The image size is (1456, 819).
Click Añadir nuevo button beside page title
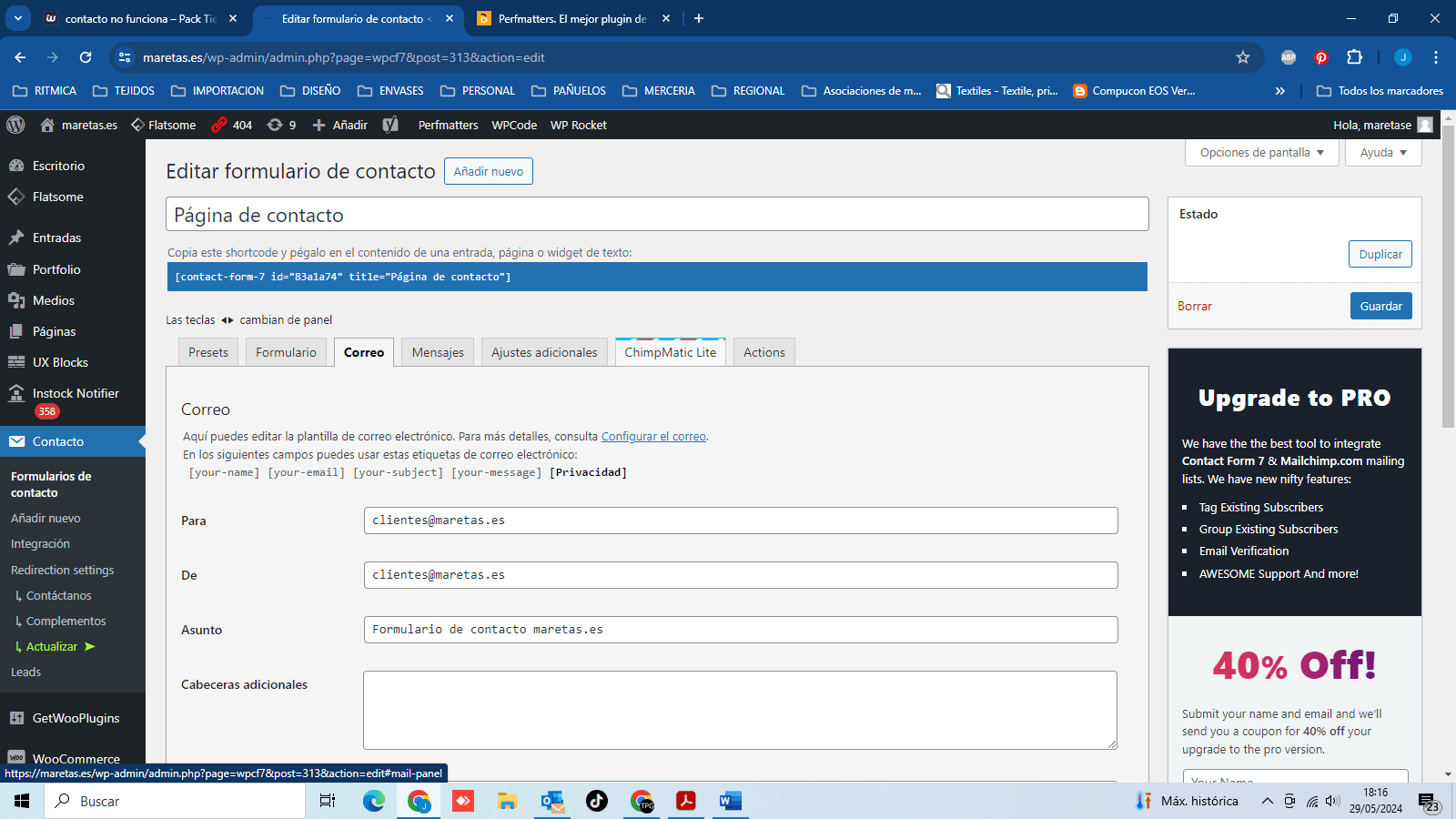tap(489, 171)
